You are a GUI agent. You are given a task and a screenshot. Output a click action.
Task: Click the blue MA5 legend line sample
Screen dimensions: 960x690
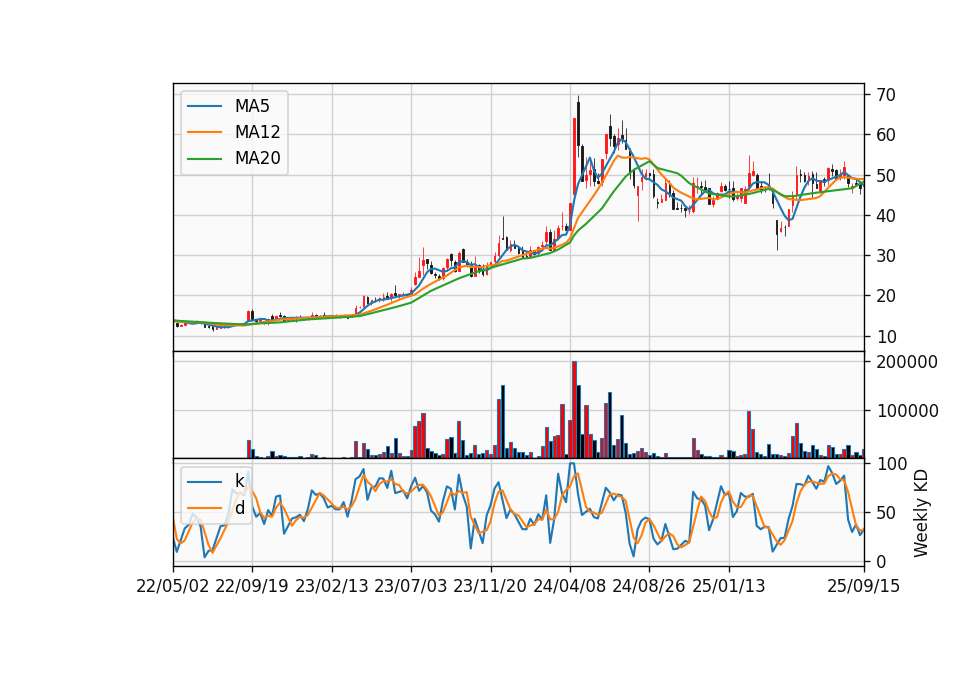click(x=204, y=107)
